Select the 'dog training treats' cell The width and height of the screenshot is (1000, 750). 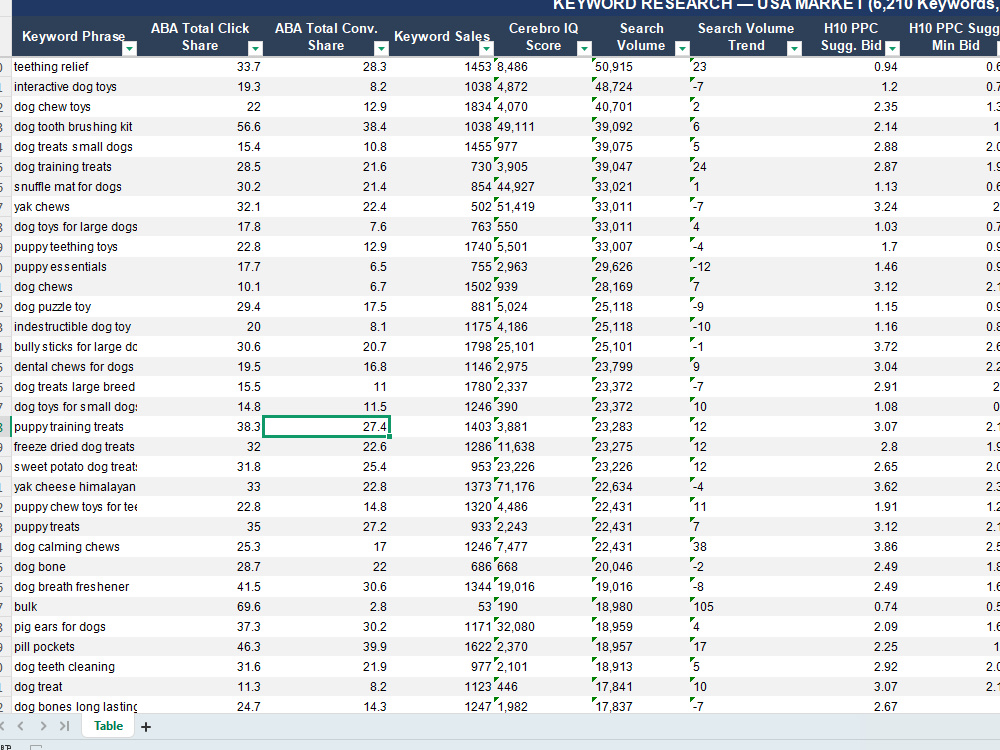pyautogui.click(x=74, y=166)
